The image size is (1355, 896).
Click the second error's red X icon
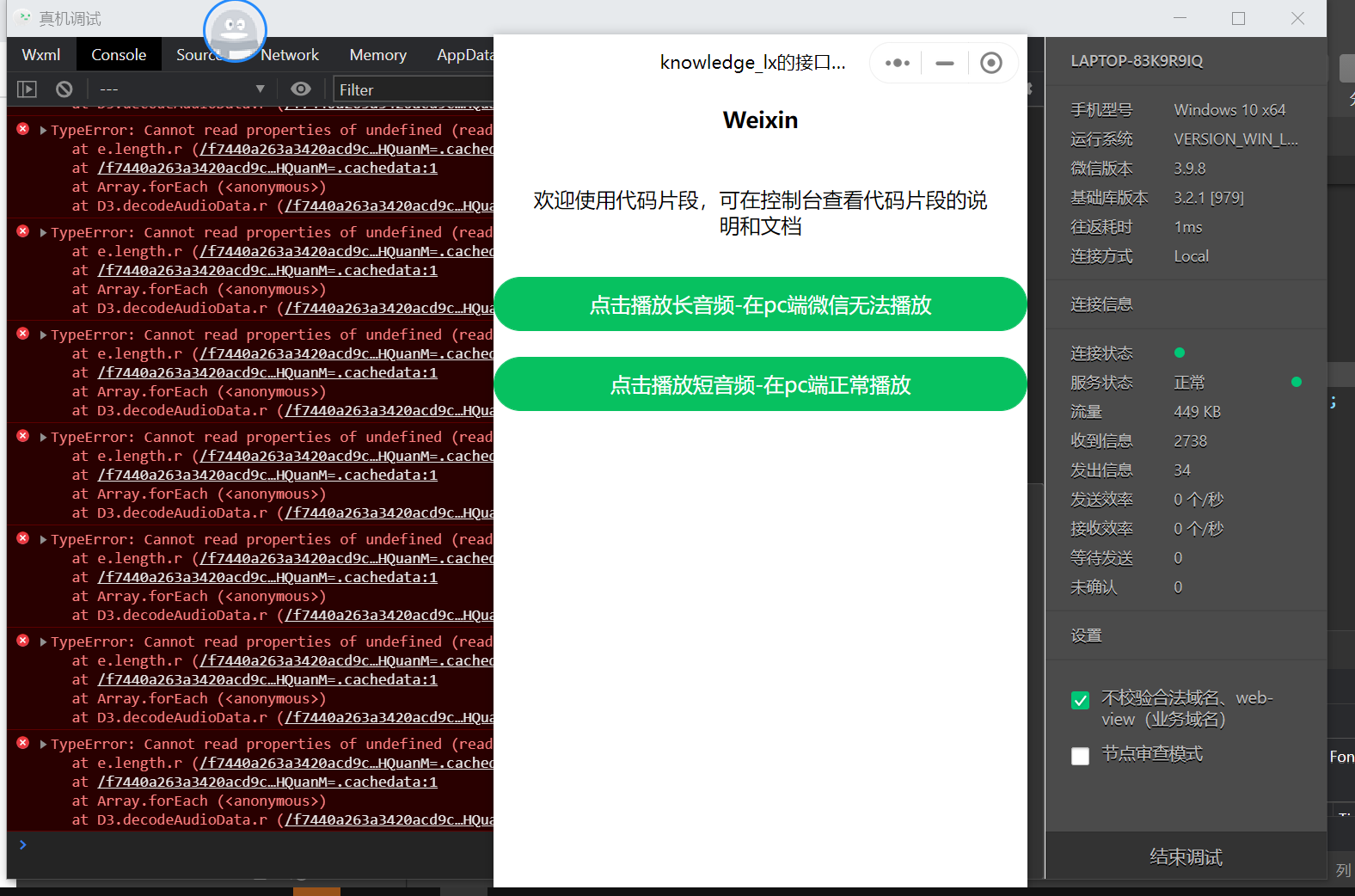23,231
